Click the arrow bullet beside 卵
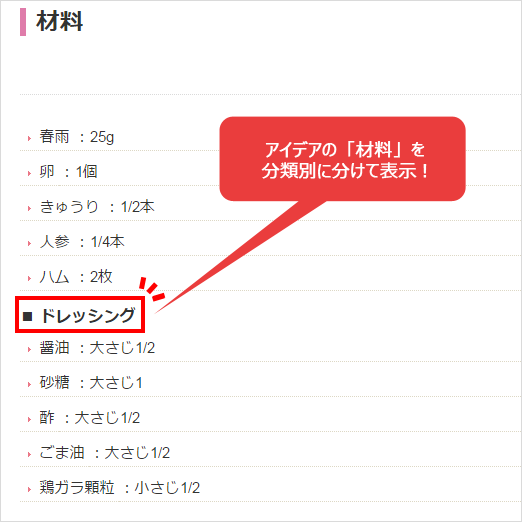Screen dimensions: 522x522 29,173
